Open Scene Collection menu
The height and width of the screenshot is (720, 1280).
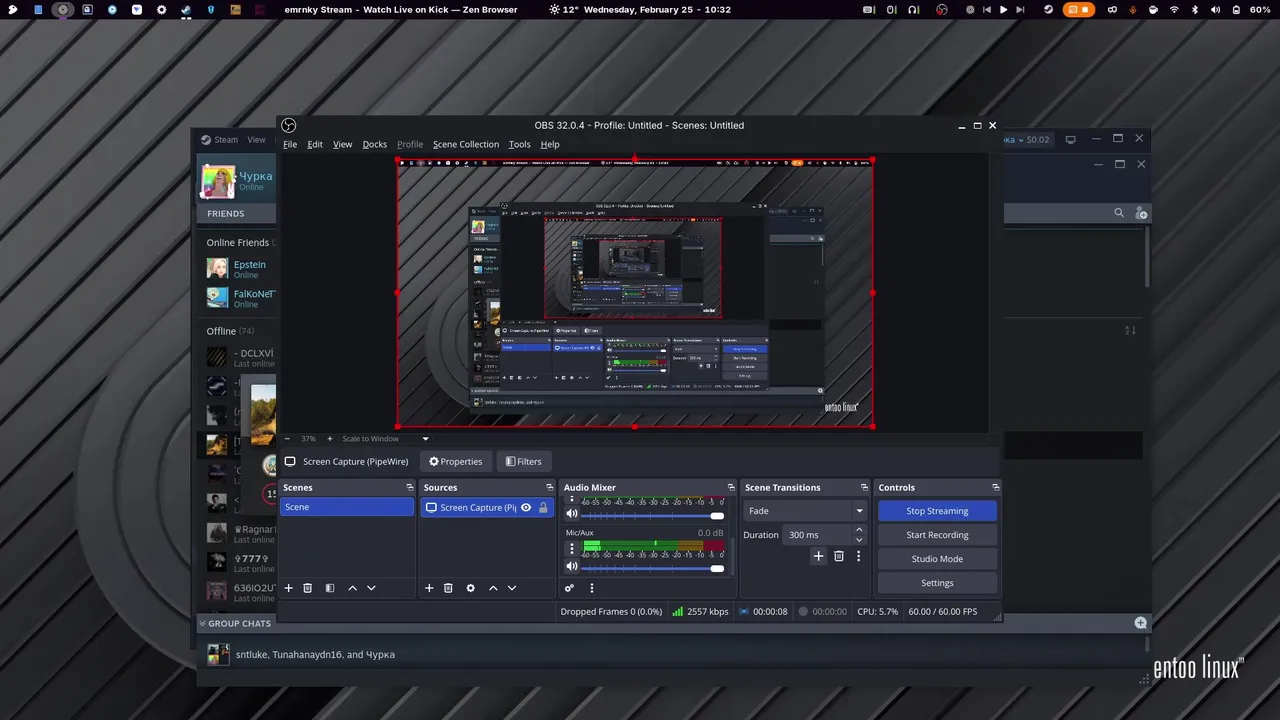(x=466, y=144)
